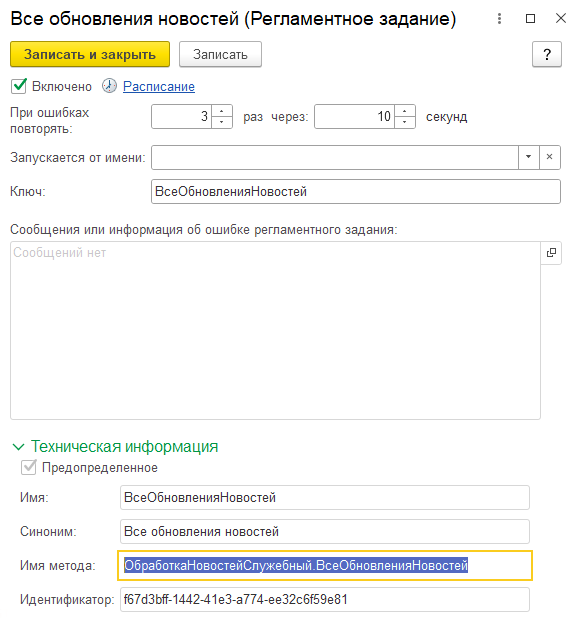
Task: Click the help question mark button
Action: tap(547, 54)
